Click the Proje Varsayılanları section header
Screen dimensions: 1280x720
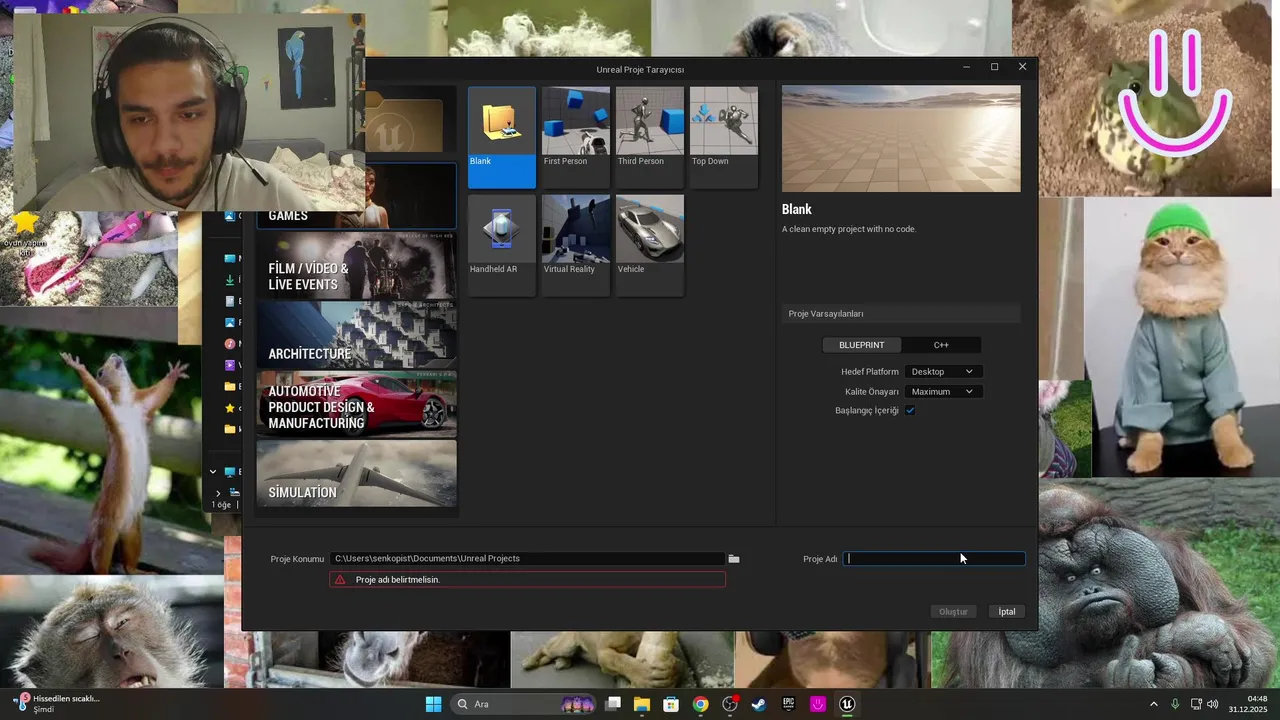[x=901, y=314]
